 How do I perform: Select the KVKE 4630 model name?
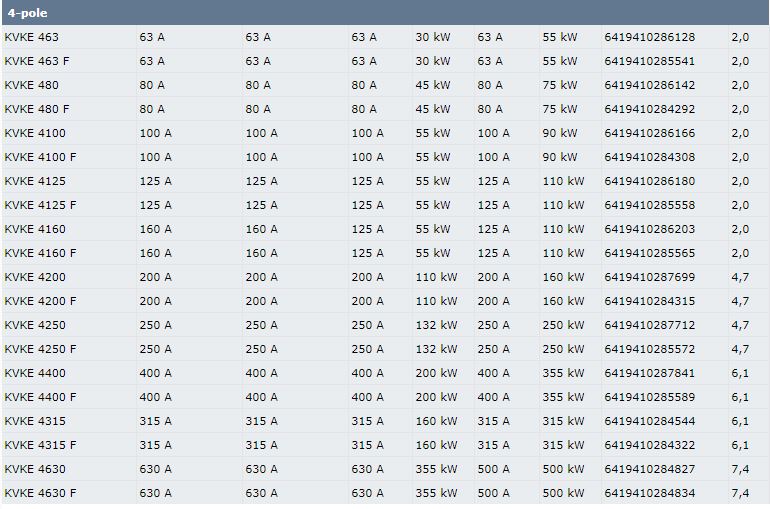point(35,470)
